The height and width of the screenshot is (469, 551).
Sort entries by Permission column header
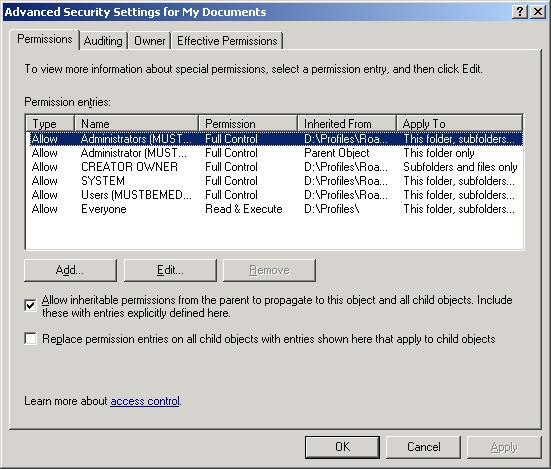tap(248, 124)
